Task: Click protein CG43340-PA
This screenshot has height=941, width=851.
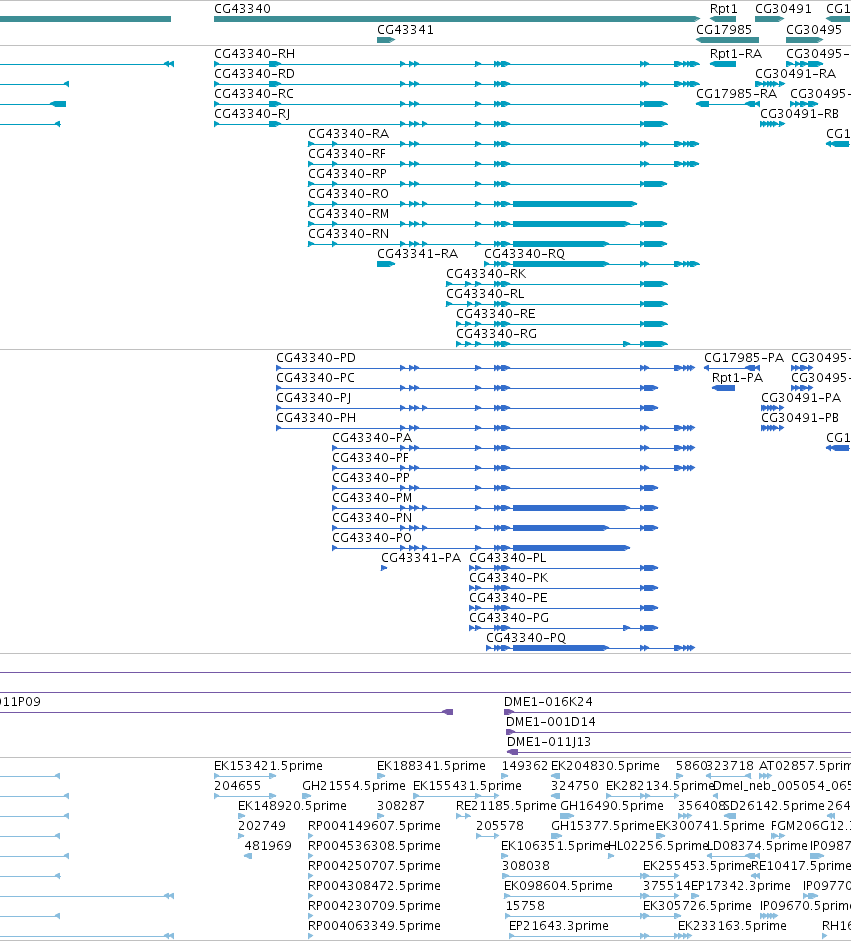Action: pyautogui.click(x=372, y=438)
